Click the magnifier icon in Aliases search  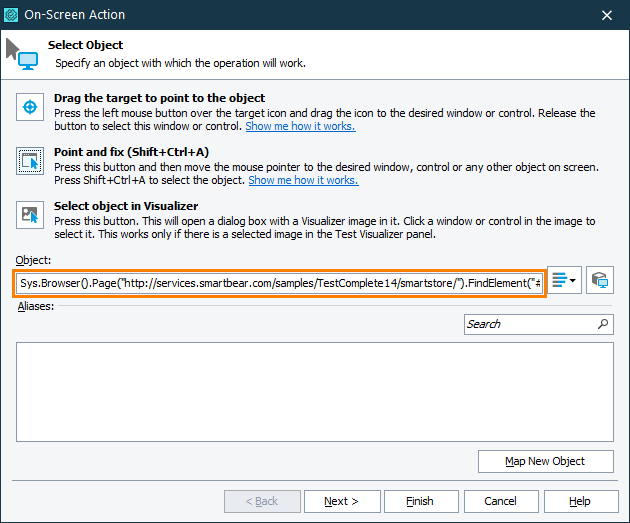pos(603,324)
